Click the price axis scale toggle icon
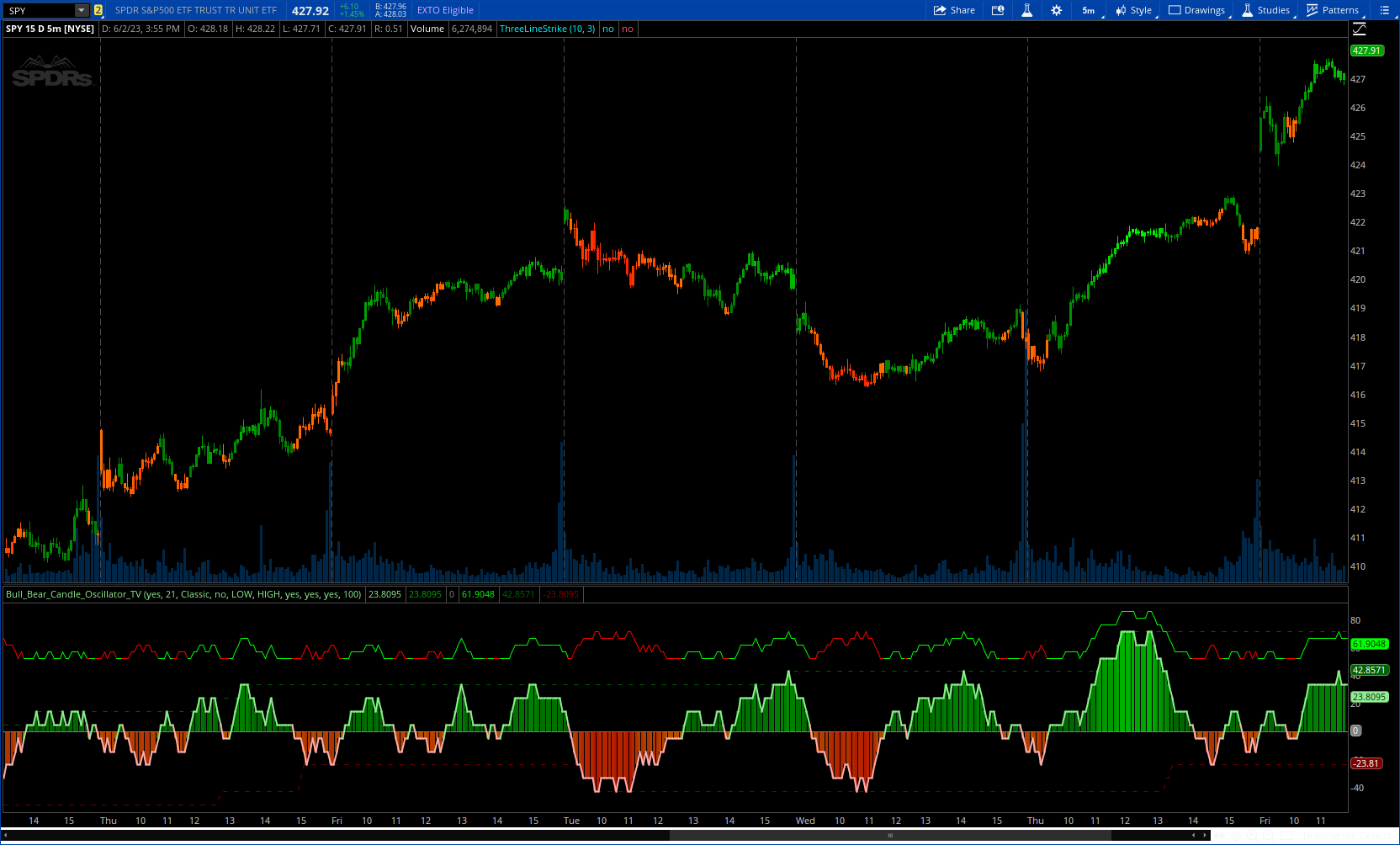The width and height of the screenshot is (1400, 845). pos(1360,29)
